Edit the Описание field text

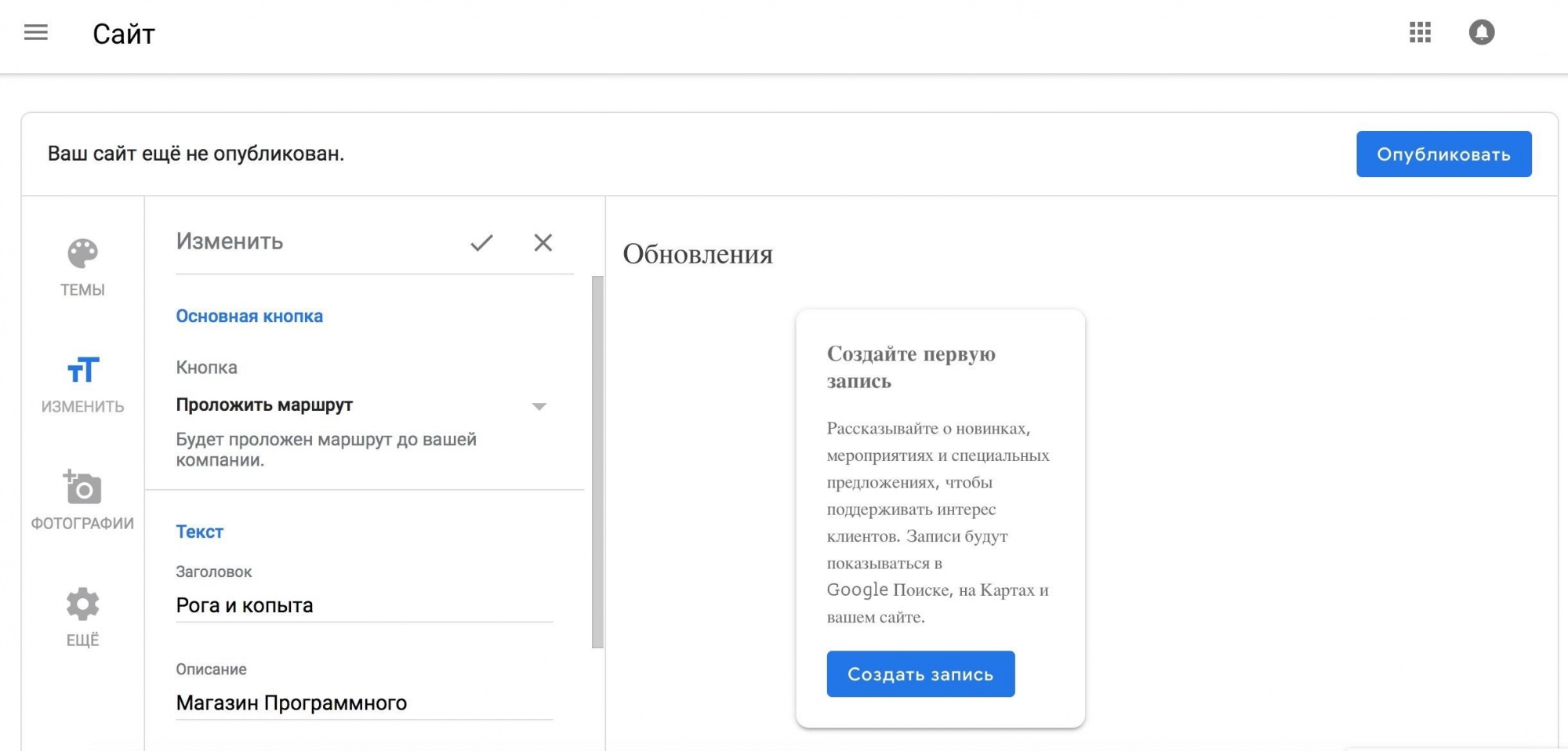[x=364, y=702]
